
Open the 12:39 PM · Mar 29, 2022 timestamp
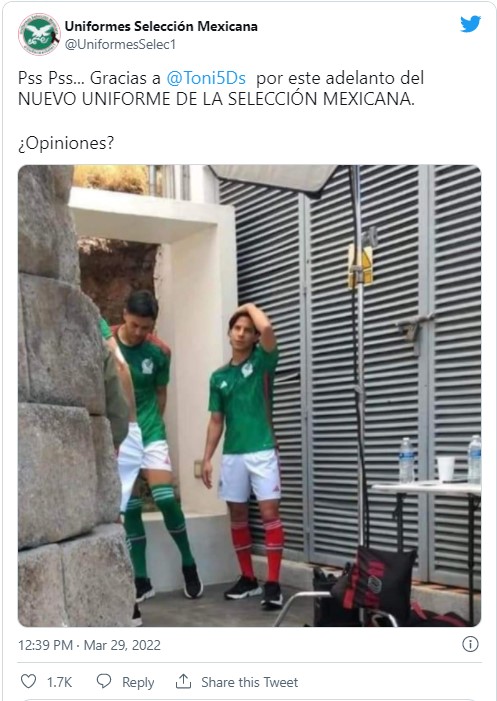coord(89,645)
